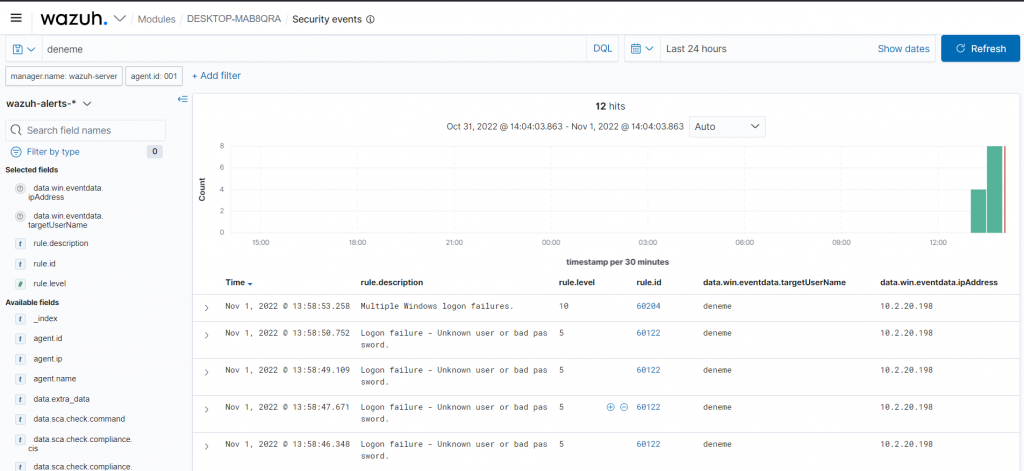Expand the Wazuh app menu chevron
Image resolution: width=1024 pixels, height=471 pixels.
tap(120, 19)
